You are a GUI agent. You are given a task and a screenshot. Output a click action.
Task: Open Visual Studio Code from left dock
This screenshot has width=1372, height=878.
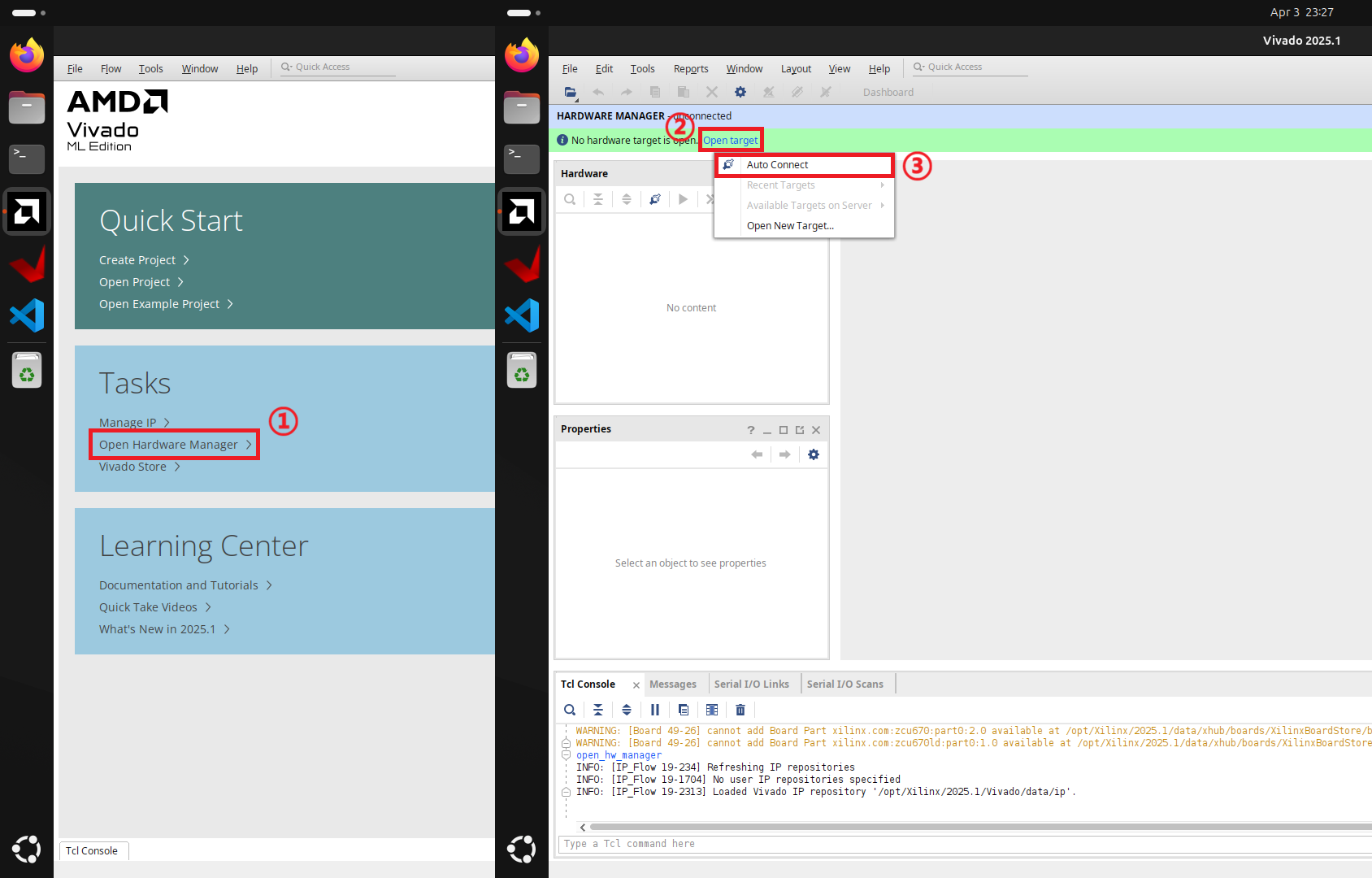coord(27,315)
